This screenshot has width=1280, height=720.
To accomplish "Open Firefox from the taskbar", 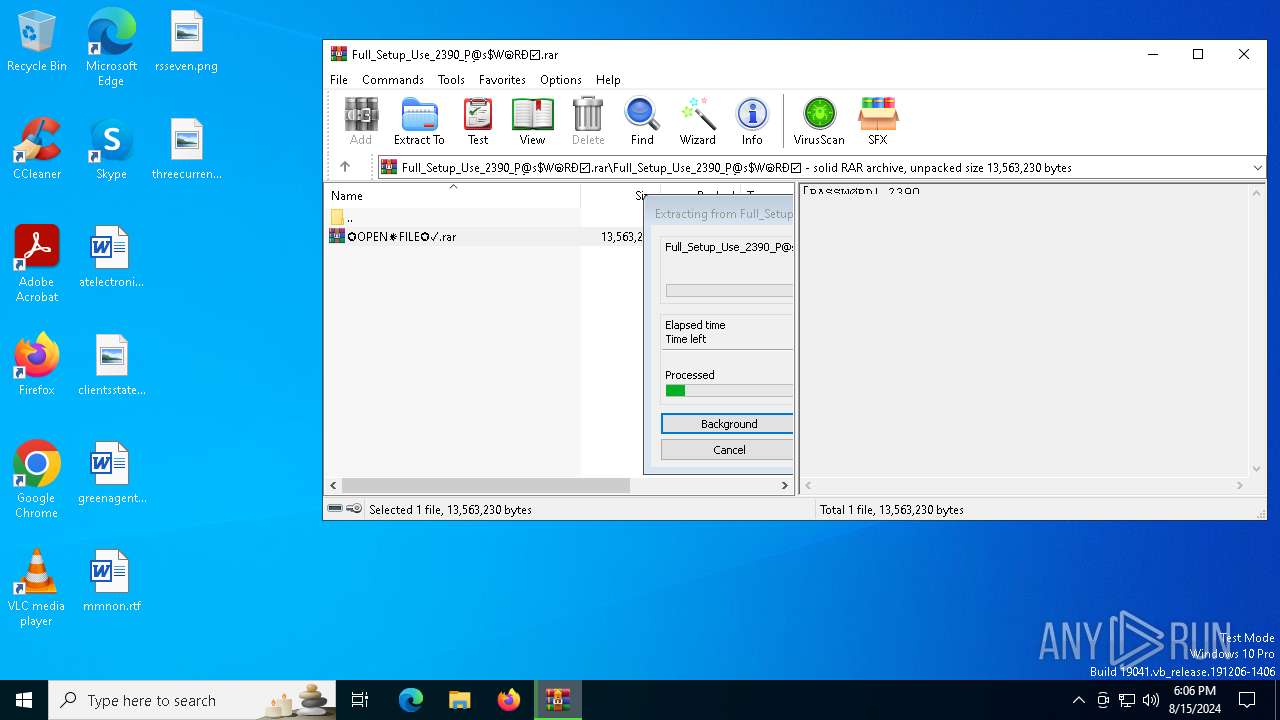I will coord(508,700).
